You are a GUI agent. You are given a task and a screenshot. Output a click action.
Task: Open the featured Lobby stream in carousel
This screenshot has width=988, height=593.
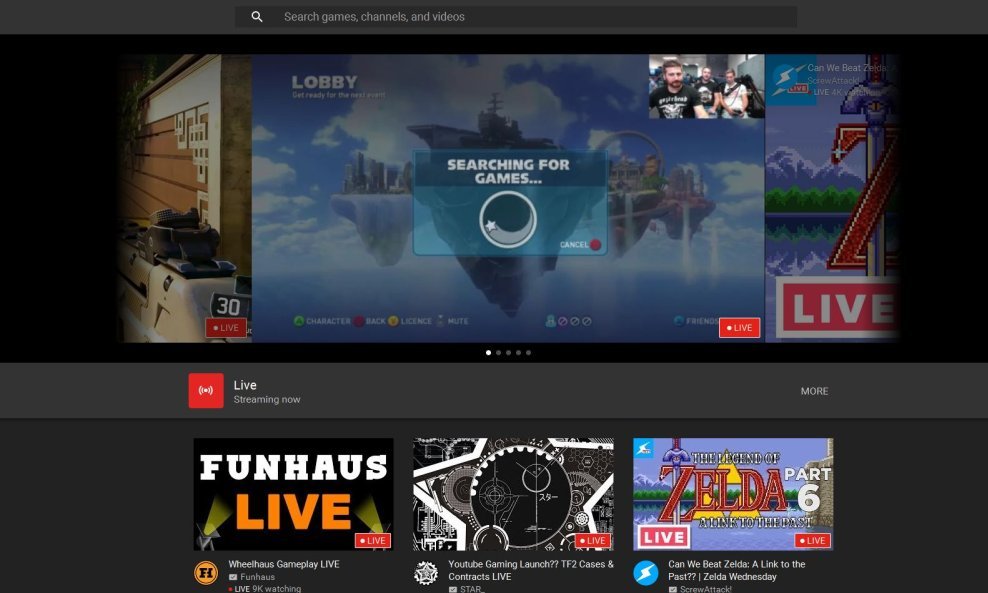508,198
